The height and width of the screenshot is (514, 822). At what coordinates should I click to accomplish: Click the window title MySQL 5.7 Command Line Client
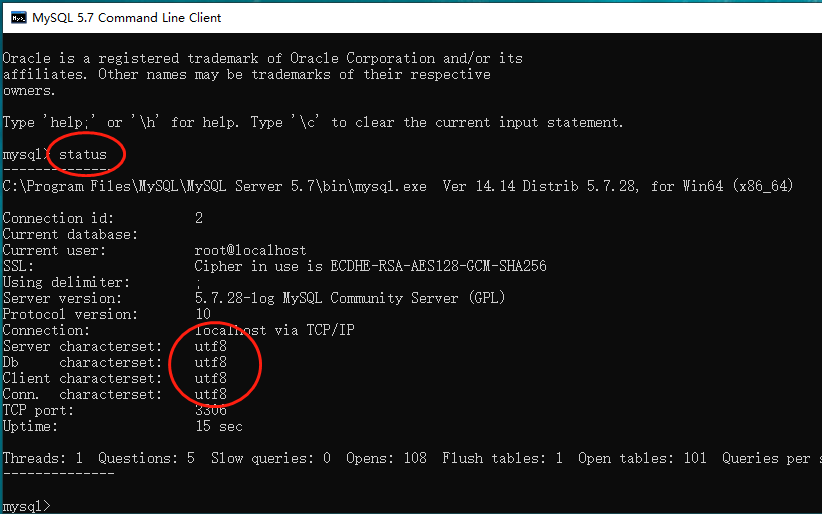126,18
